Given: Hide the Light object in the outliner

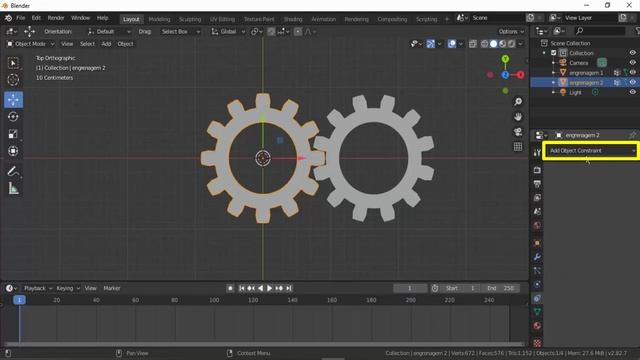Looking at the screenshot, I should (x=633, y=92).
